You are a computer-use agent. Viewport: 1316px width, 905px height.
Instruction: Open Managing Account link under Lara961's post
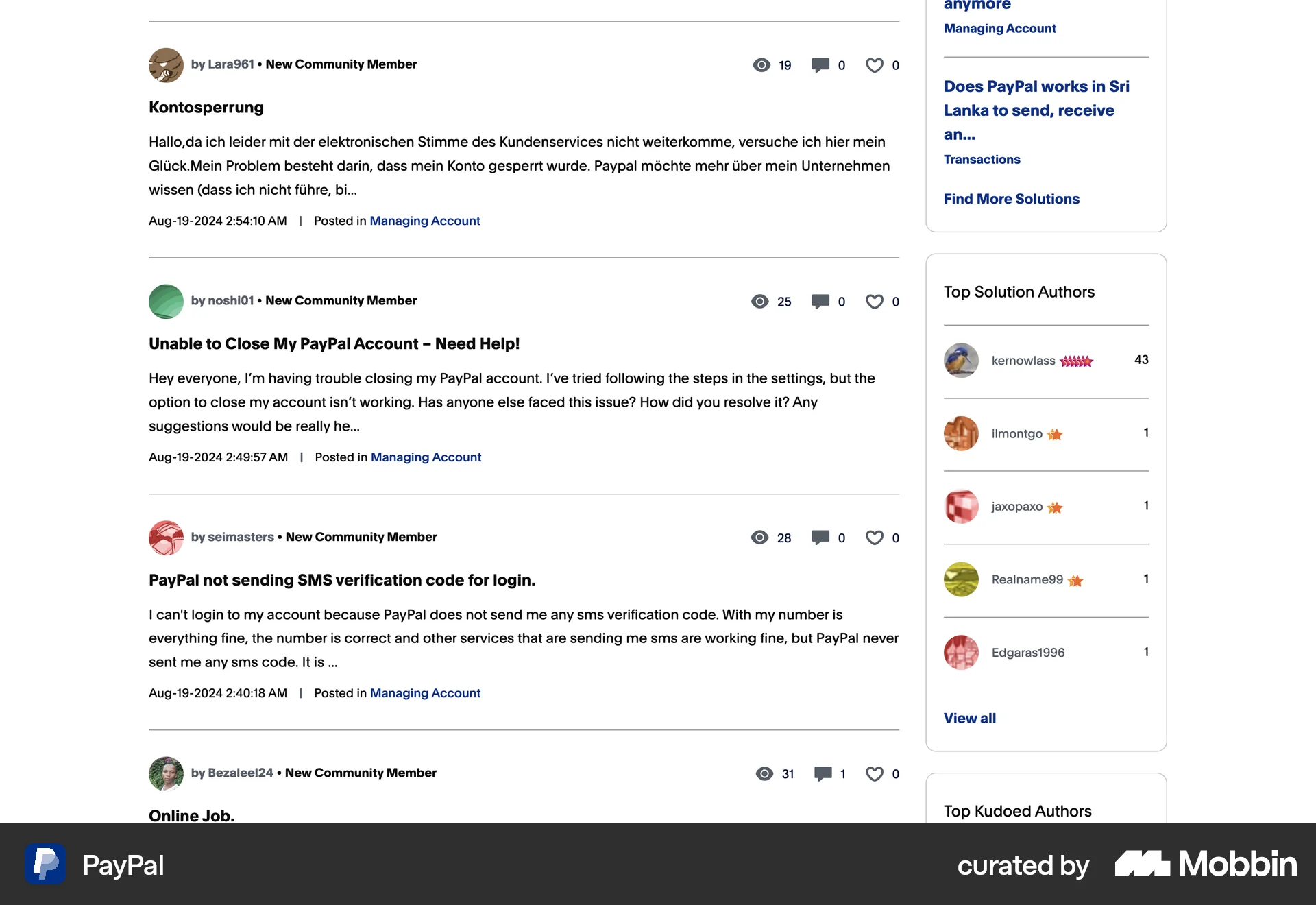coord(425,221)
